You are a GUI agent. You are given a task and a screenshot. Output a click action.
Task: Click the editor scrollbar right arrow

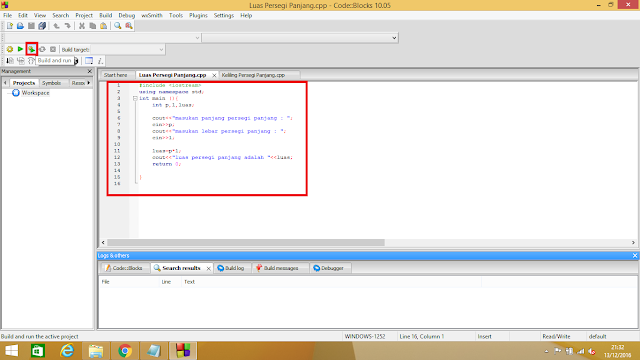[x=633, y=242]
